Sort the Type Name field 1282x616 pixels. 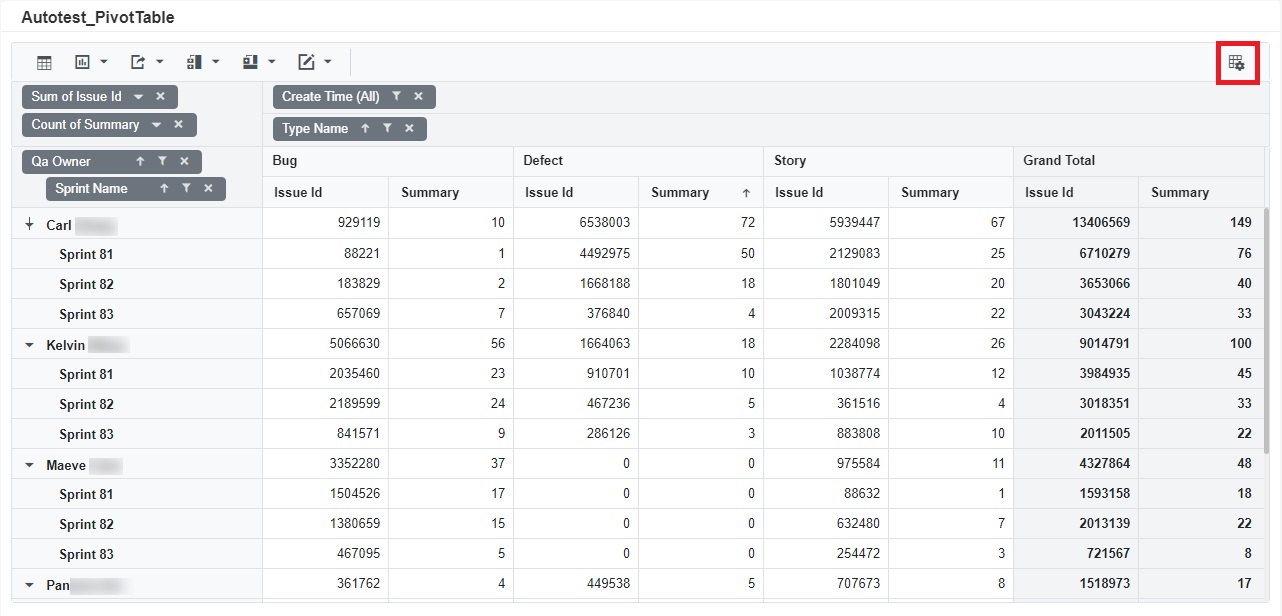[x=365, y=129]
